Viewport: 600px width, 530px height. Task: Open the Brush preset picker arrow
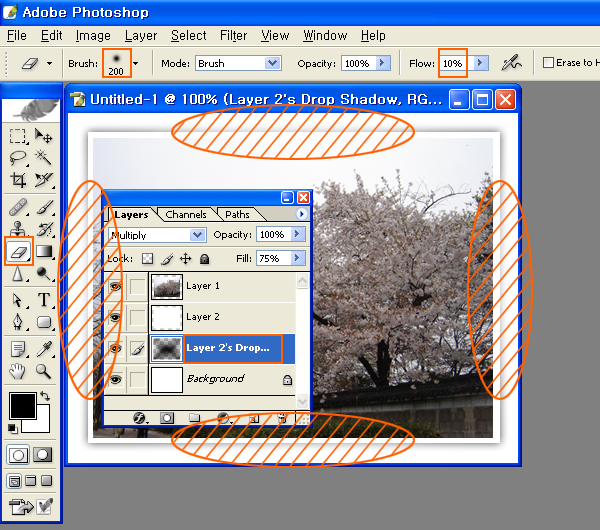tap(135, 63)
